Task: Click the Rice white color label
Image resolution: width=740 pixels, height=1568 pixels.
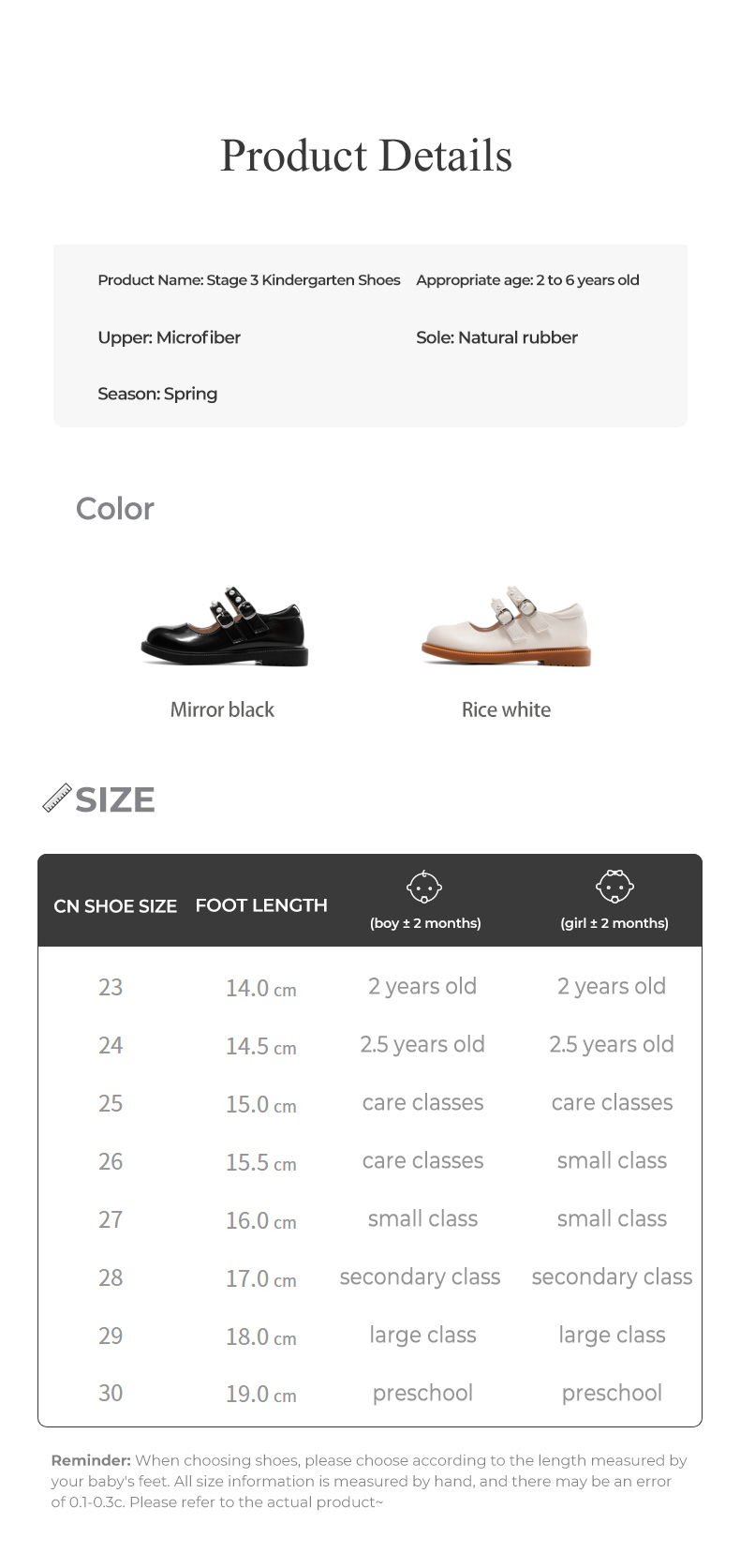Action: (506, 709)
